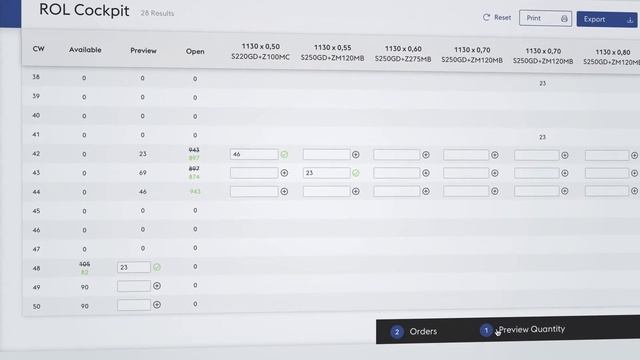The height and width of the screenshot is (360, 640).
Task: Click empty 1130 x 0,55 field in CW 42
Action: pos(326,154)
